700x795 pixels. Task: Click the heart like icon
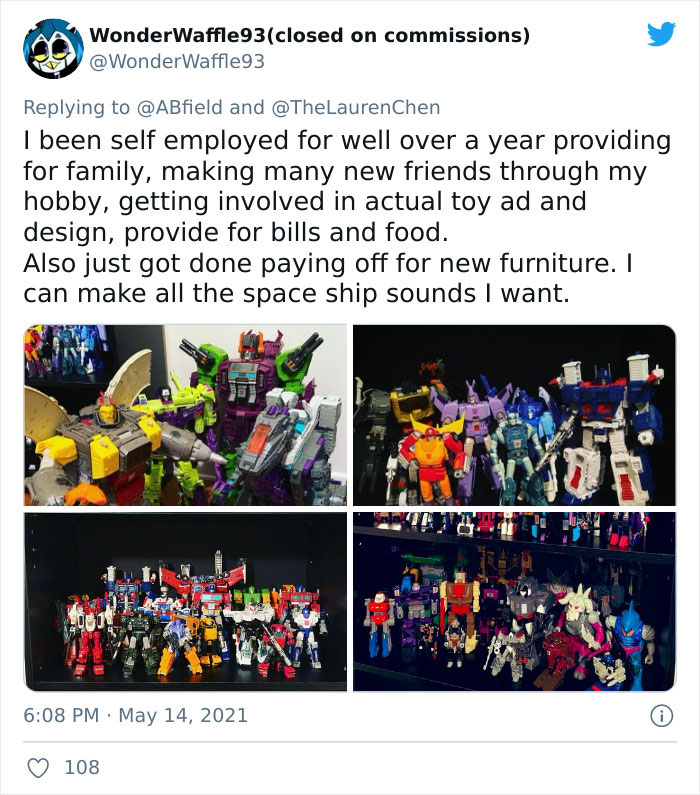click(x=38, y=768)
